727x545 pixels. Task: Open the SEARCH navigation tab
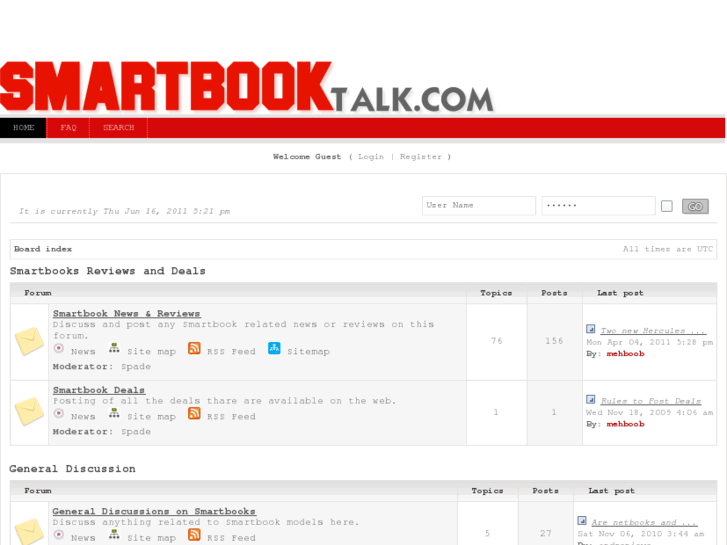pyautogui.click(x=119, y=128)
